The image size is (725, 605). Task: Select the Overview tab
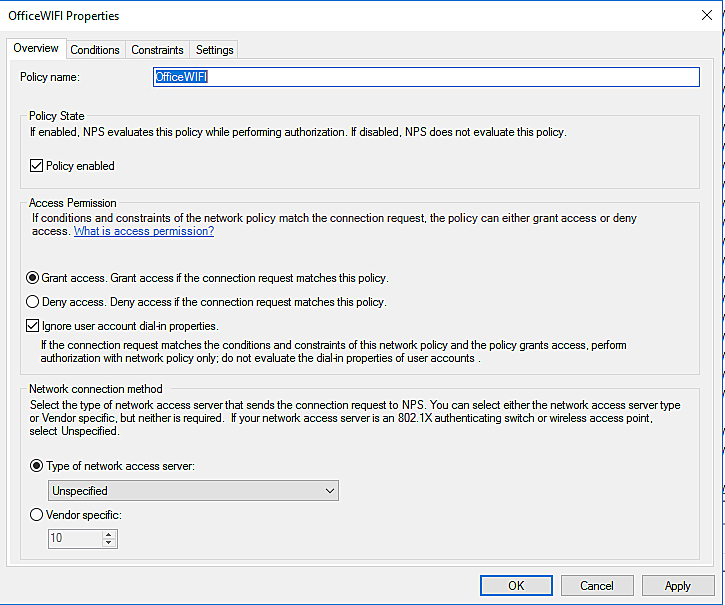36,49
